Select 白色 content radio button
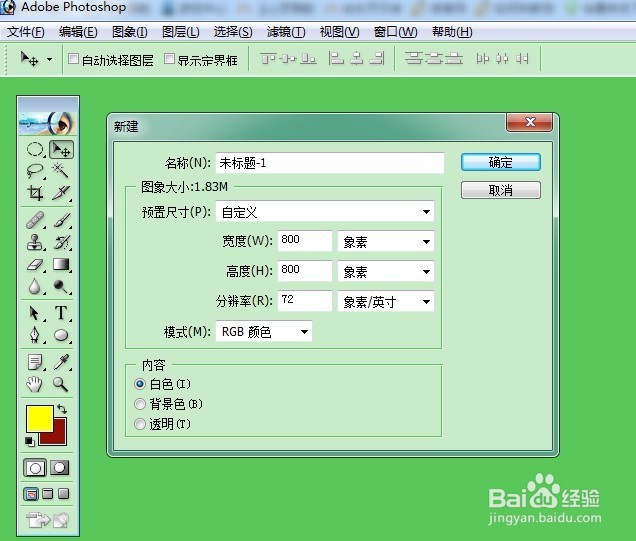The width and height of the screenshot is (636, 541). point(140,384)
